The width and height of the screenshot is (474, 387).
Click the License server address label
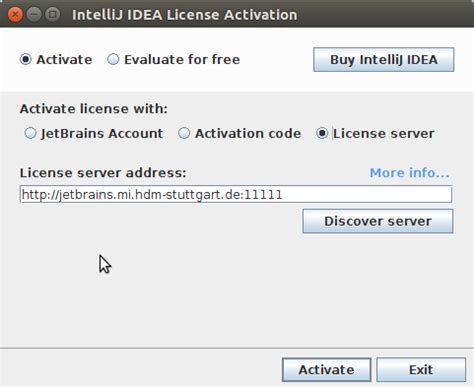pyautogui.click(x=103, y=173)
